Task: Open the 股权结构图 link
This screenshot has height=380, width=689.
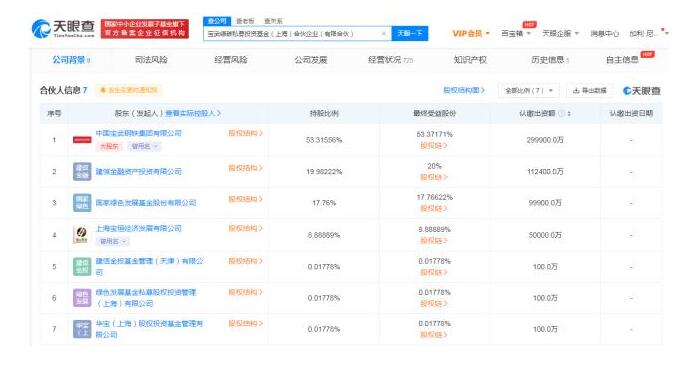Action: point(464,90)
